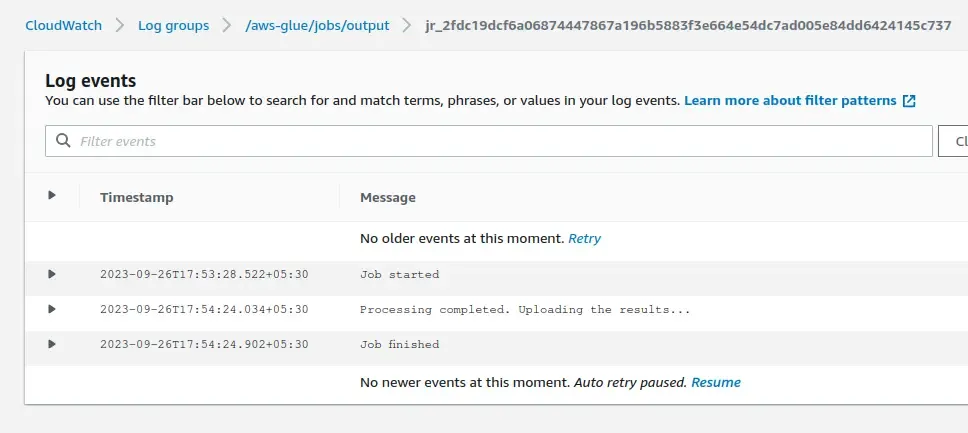The image size is (968, 433).
Task: Retry loading older events
Action: click(585, 239)
